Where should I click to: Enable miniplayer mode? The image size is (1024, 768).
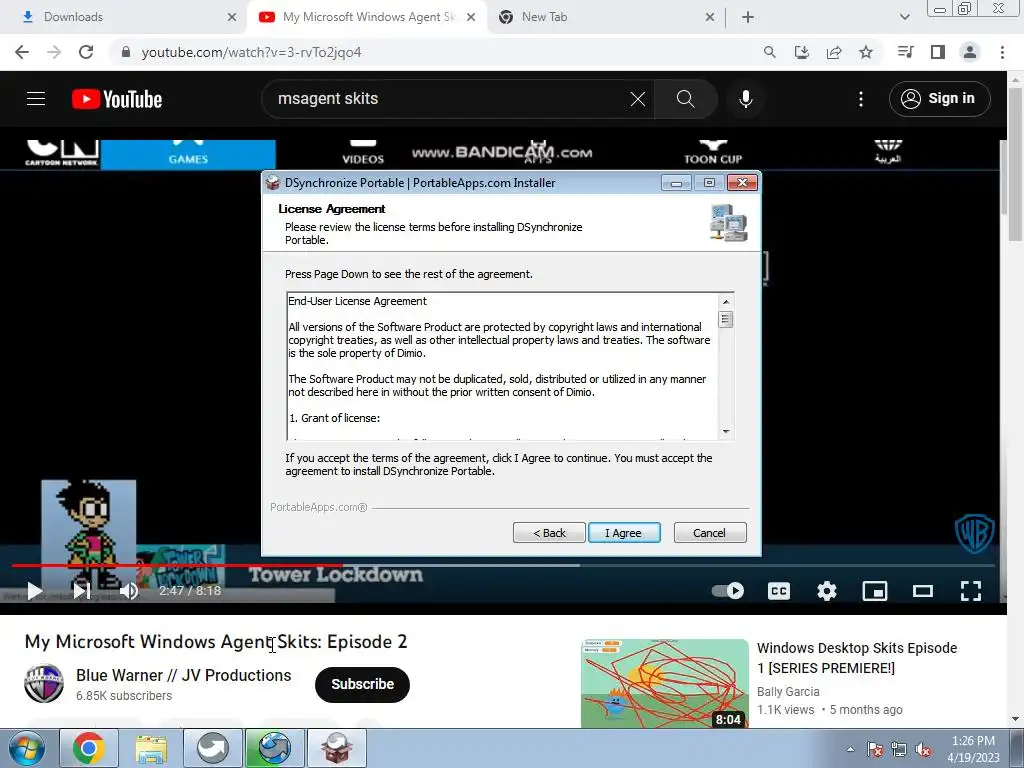(875, 591)
